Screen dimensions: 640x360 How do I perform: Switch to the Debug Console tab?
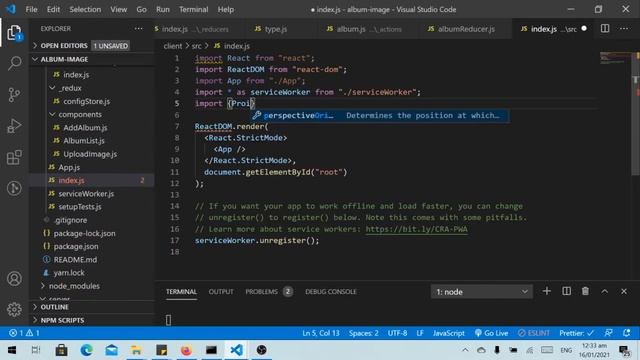click(x=331, y=291)
